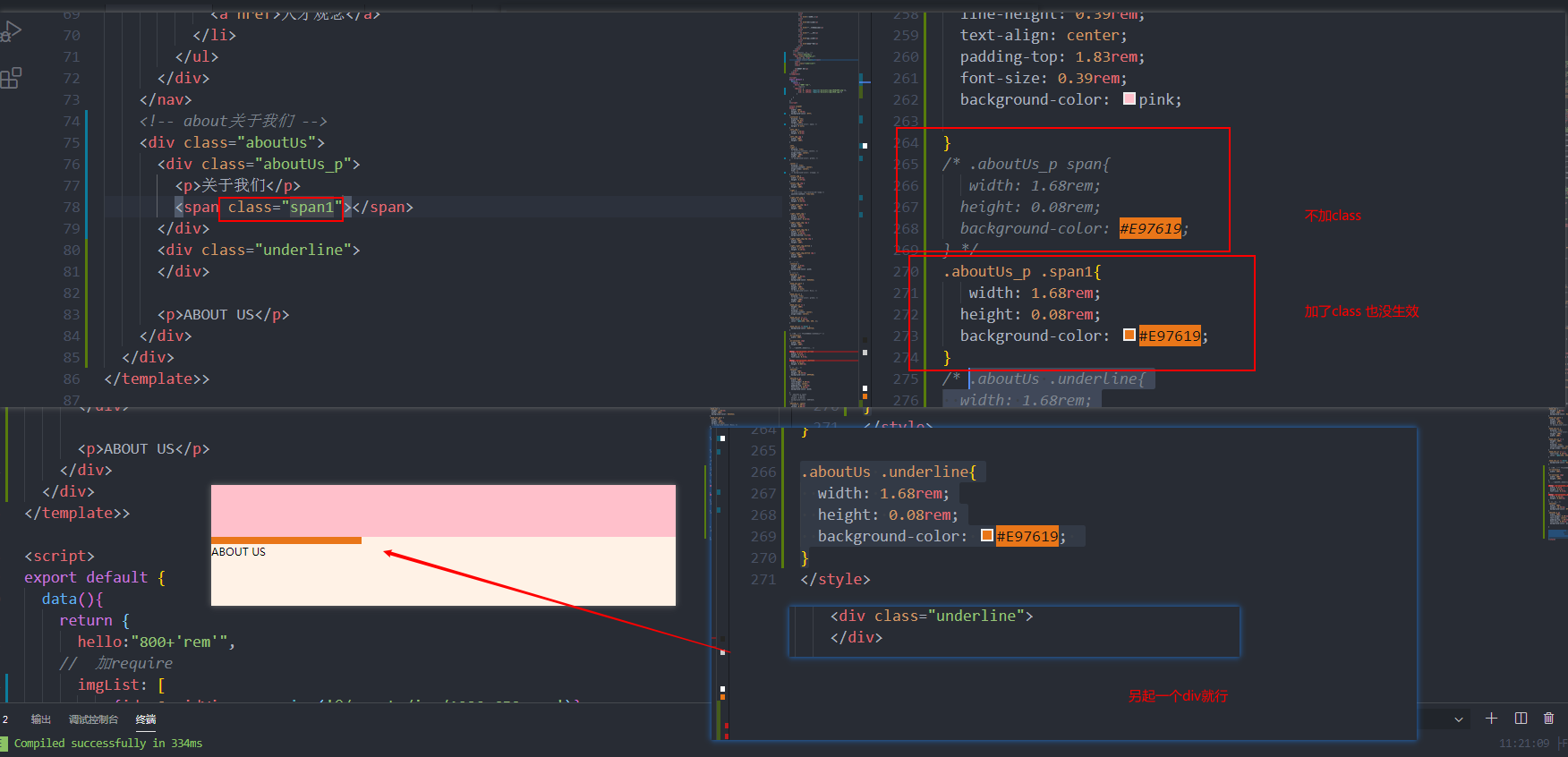The width and height of the screenshot is (1568, 757).
Task: Click the pink block in preview
Action: pyautogui.click(x=443, y=511)
